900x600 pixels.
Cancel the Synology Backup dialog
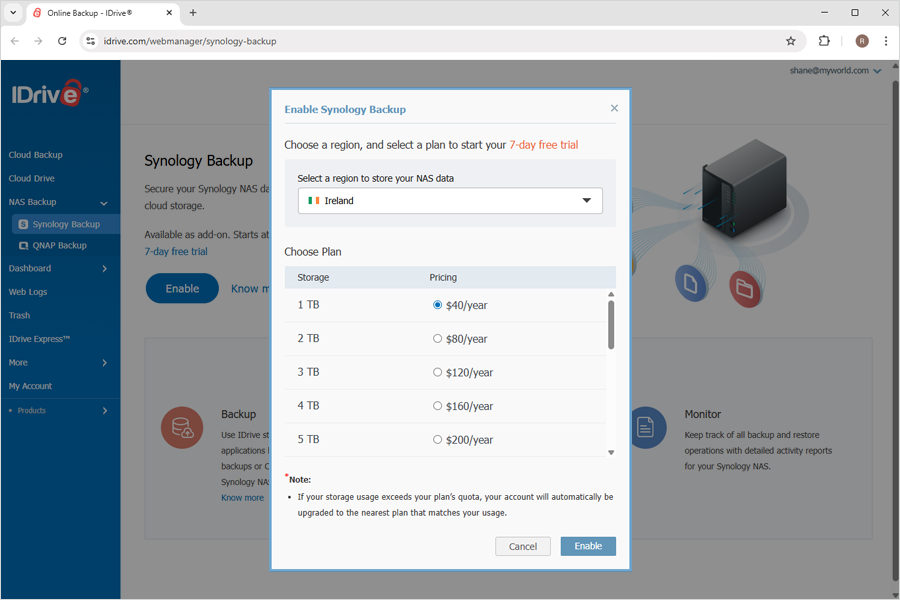coord(523,546)
